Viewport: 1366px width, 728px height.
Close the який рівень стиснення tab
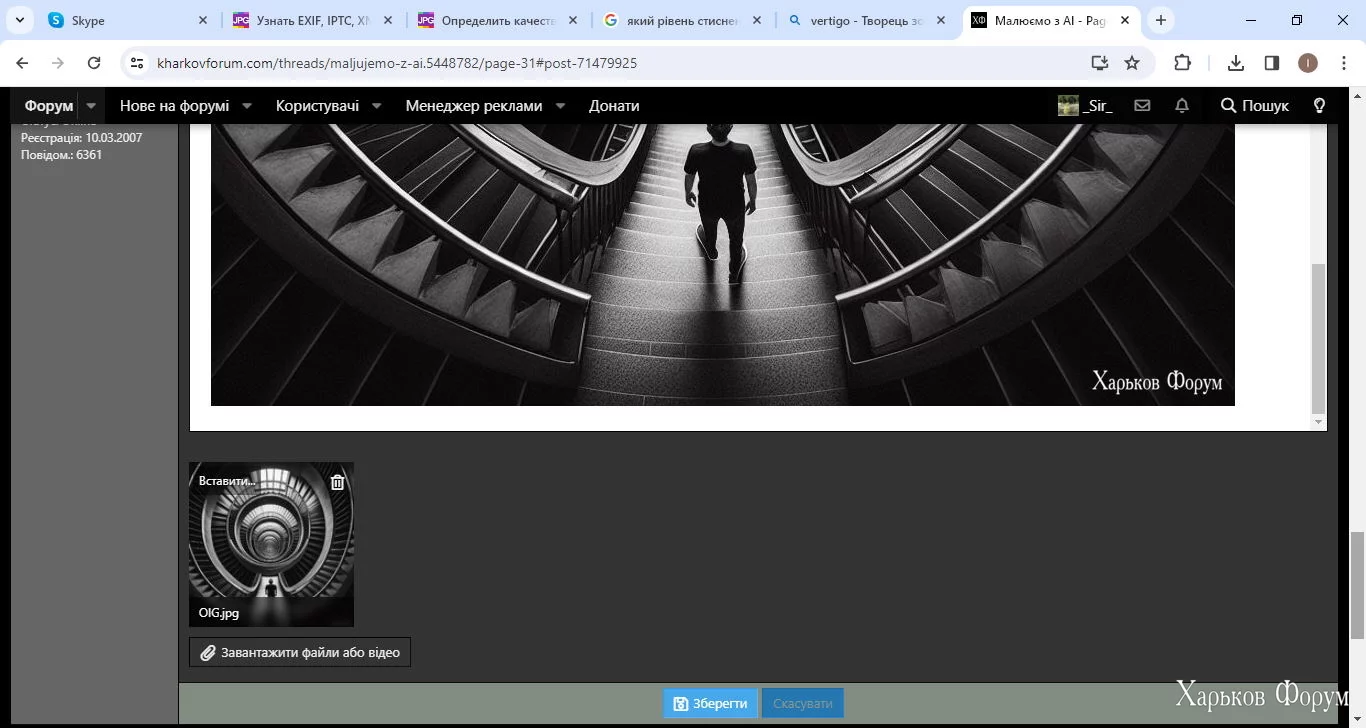(x=759, y=20)
